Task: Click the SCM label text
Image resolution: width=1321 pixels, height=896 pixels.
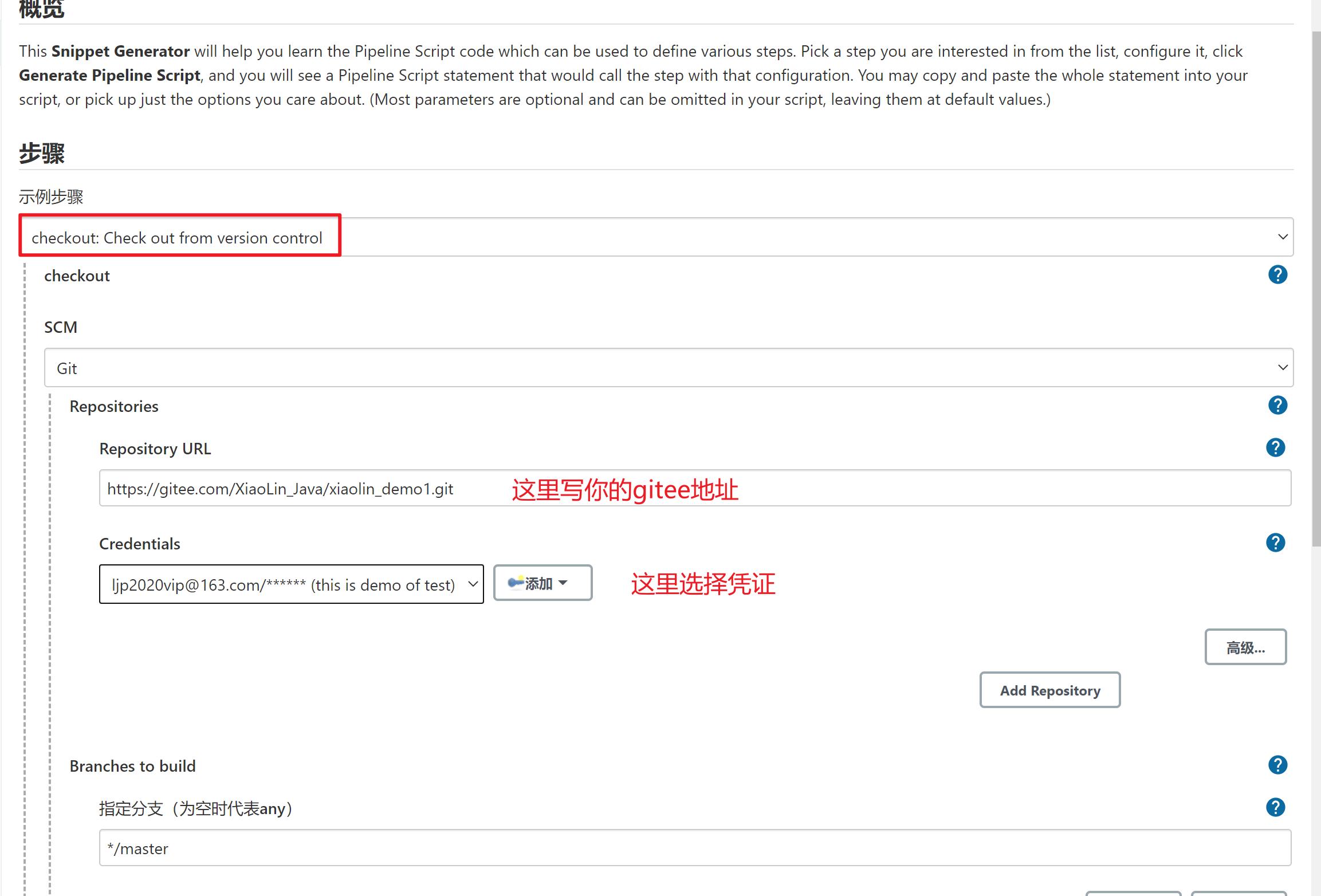Action: coord(61,327)
